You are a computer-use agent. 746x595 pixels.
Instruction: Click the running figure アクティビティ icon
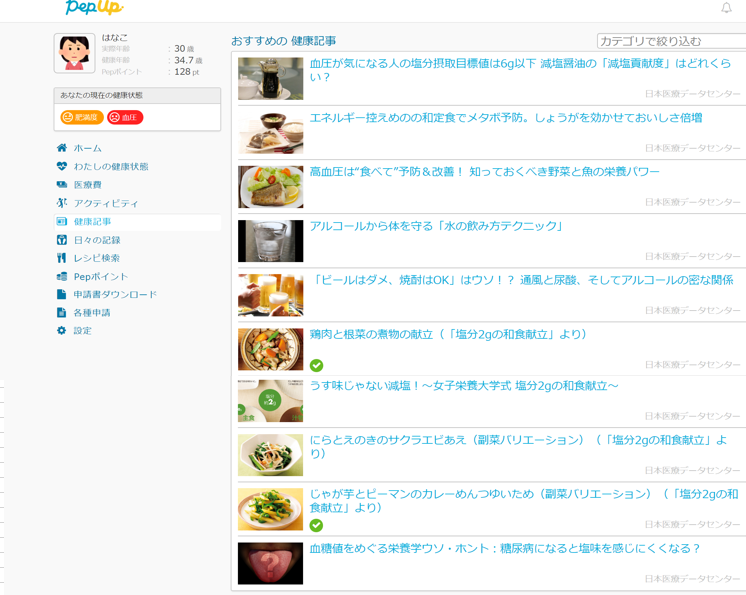[x=62, y=203]
